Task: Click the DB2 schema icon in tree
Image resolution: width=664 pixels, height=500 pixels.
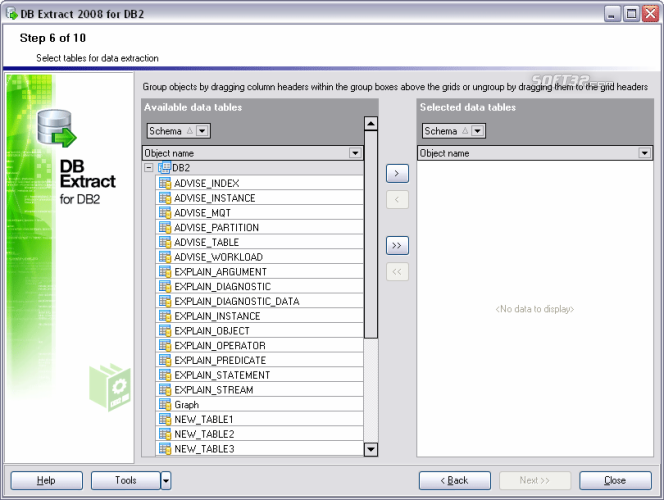Action: coord(164,168)
